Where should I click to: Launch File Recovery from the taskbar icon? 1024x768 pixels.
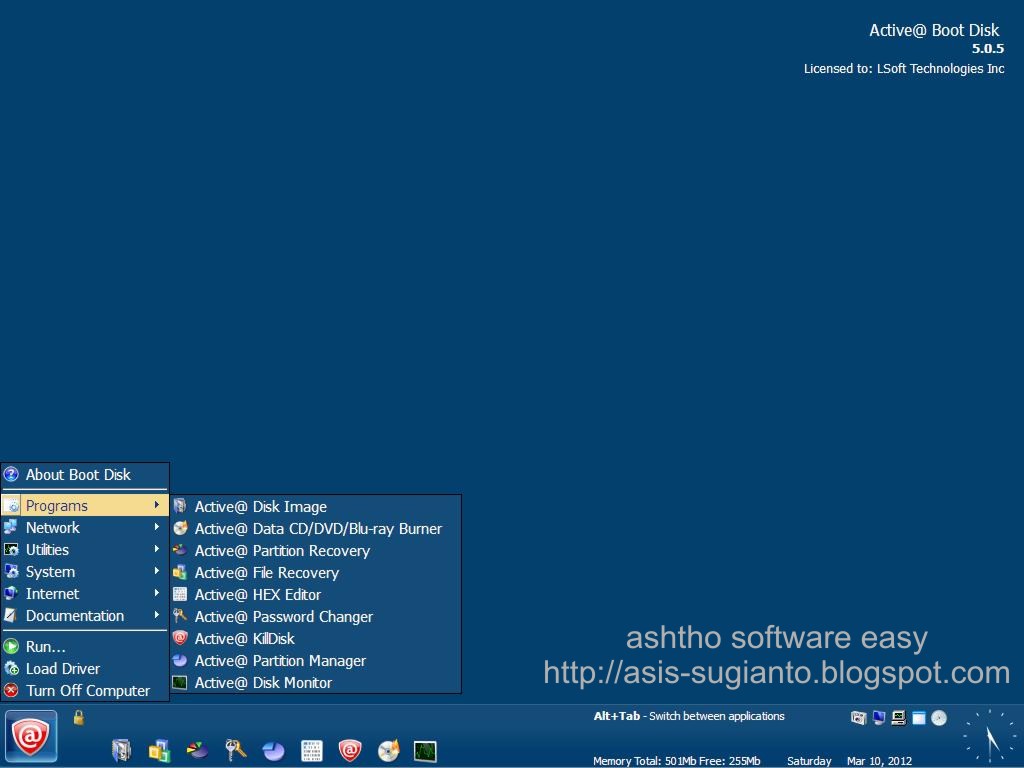click(x=159, y=750)
